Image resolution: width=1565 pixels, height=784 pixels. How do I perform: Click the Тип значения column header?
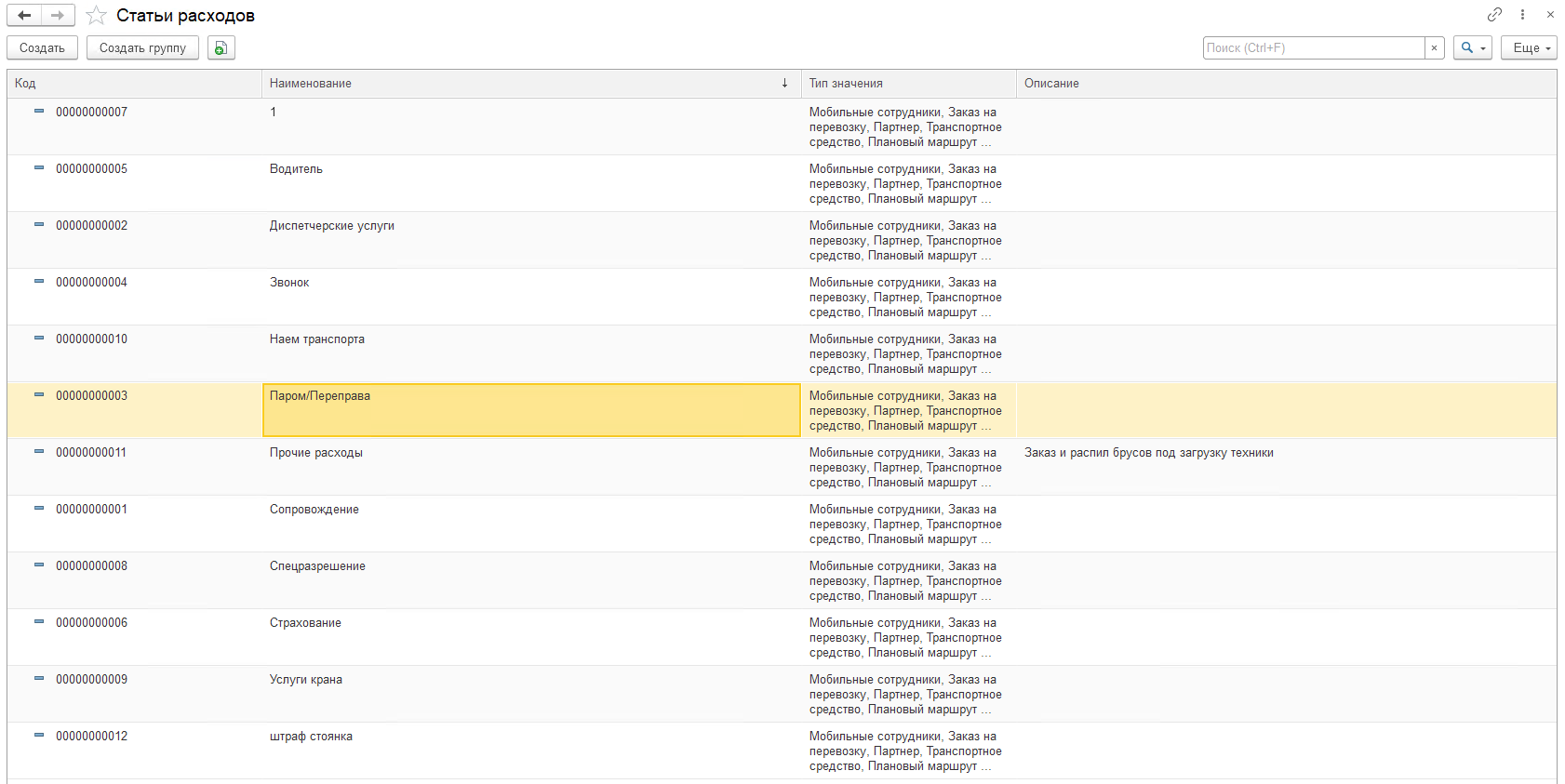tap(907, 84)
